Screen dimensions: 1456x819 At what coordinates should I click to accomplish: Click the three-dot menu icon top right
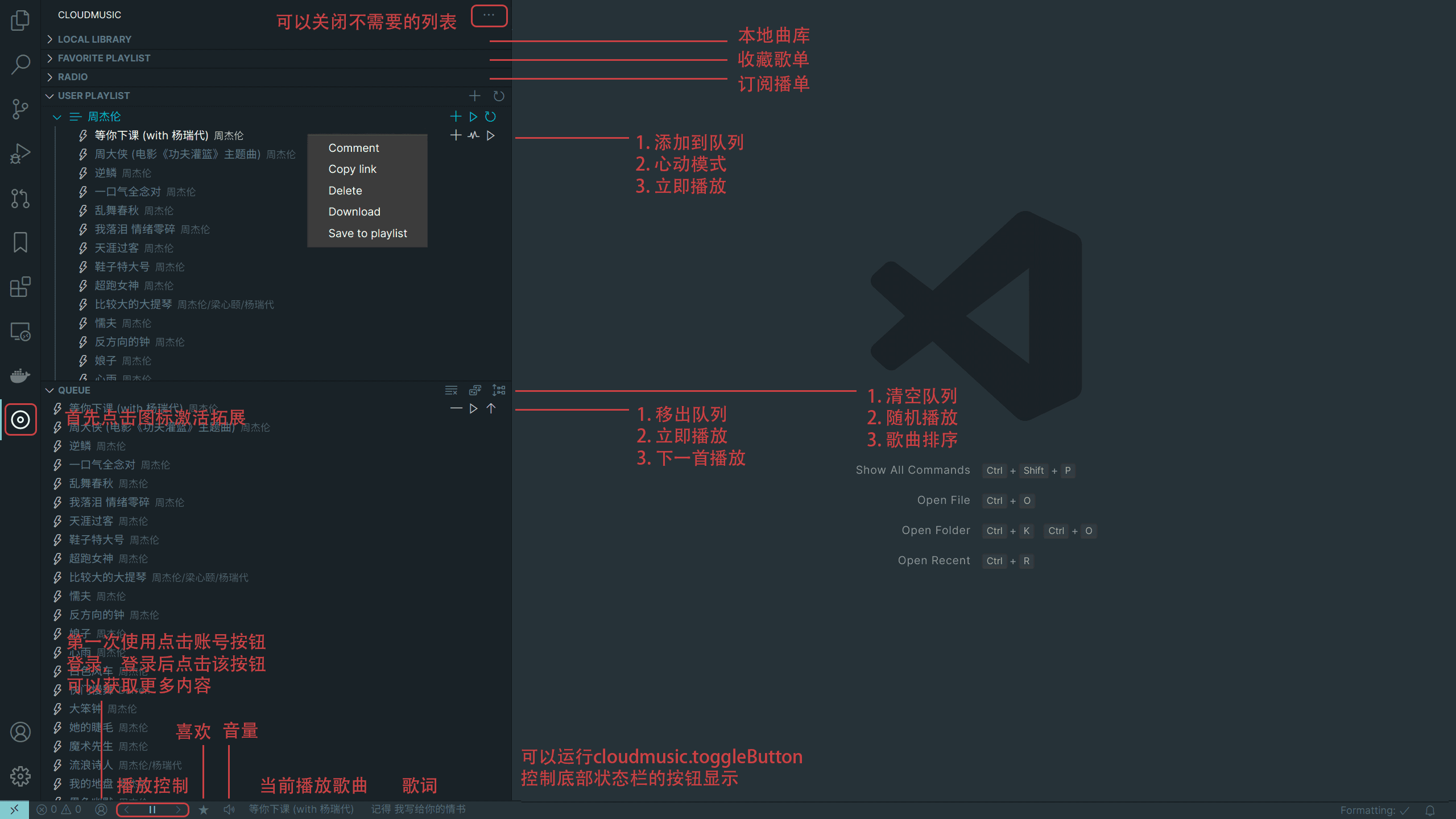pyautogui.click(x=489, y=15)
